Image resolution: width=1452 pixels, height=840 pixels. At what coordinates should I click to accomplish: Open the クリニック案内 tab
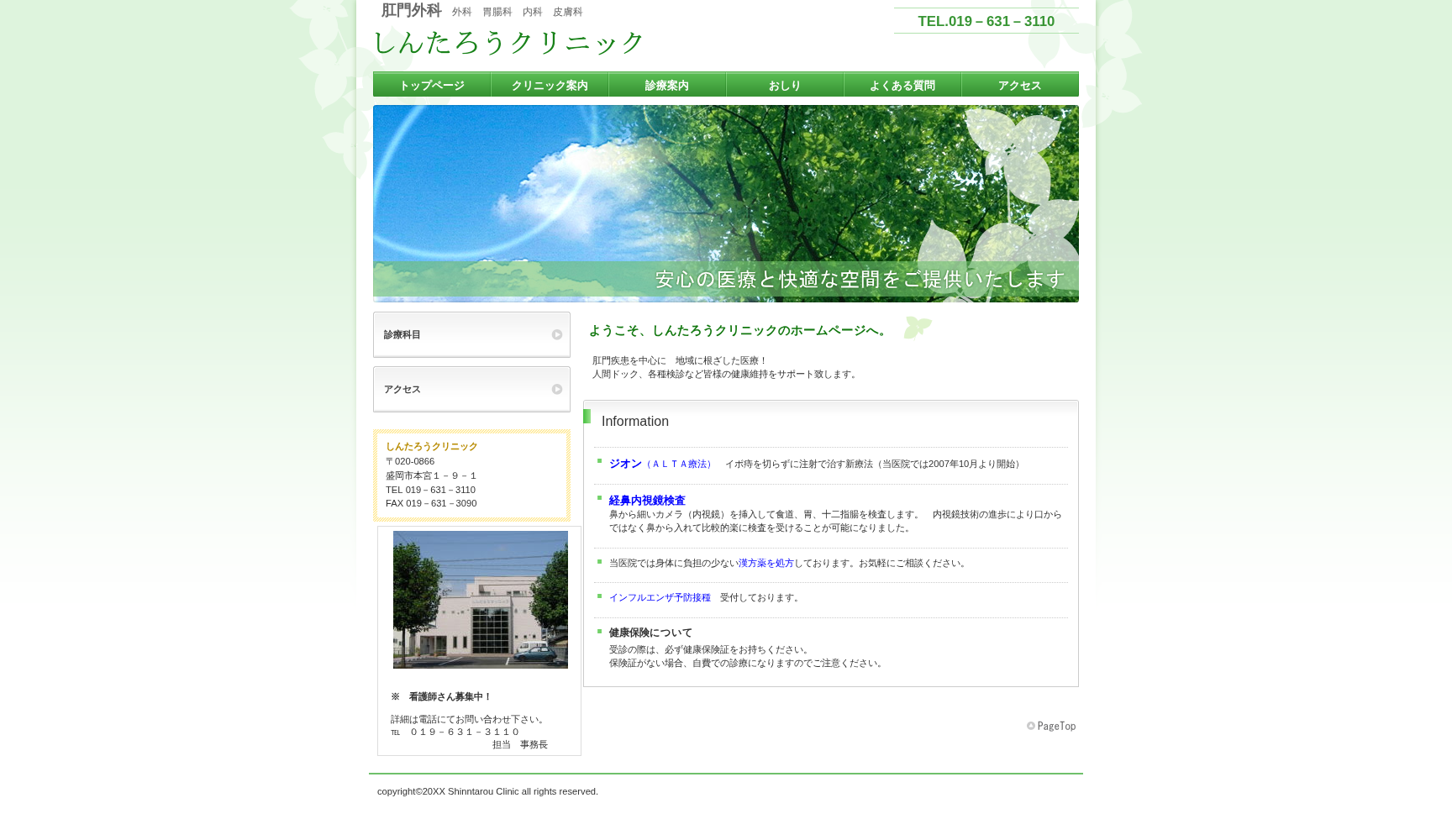[549, 84]
